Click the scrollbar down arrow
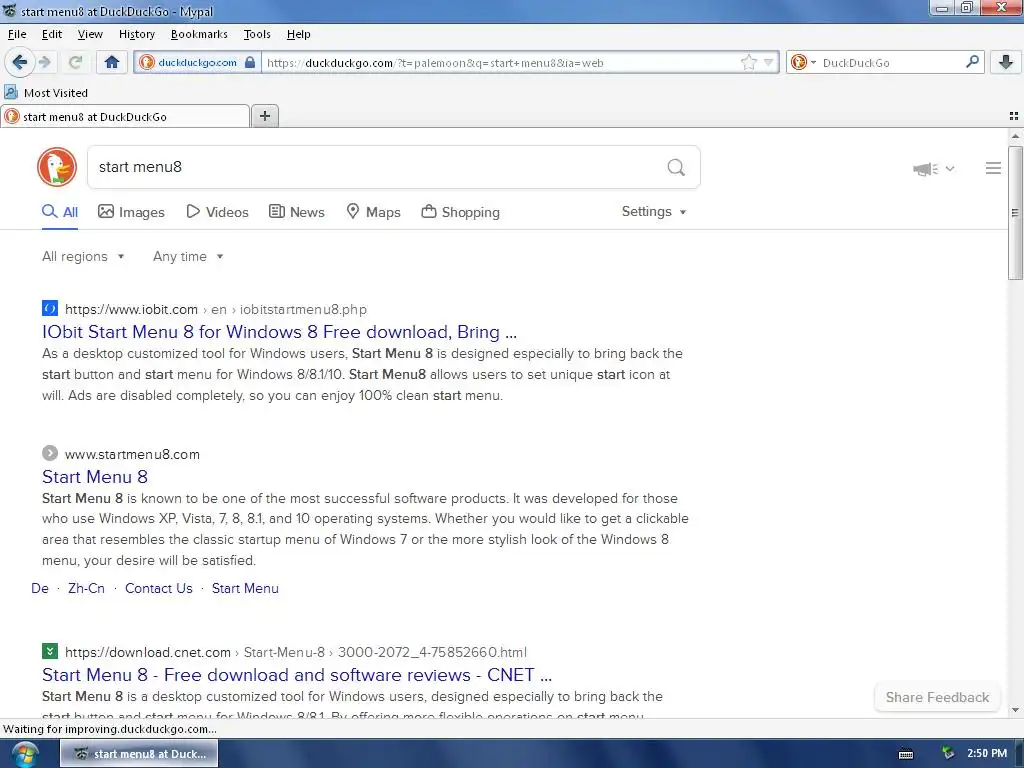This screenshot has height=768, width=1024. point(1014,710)
